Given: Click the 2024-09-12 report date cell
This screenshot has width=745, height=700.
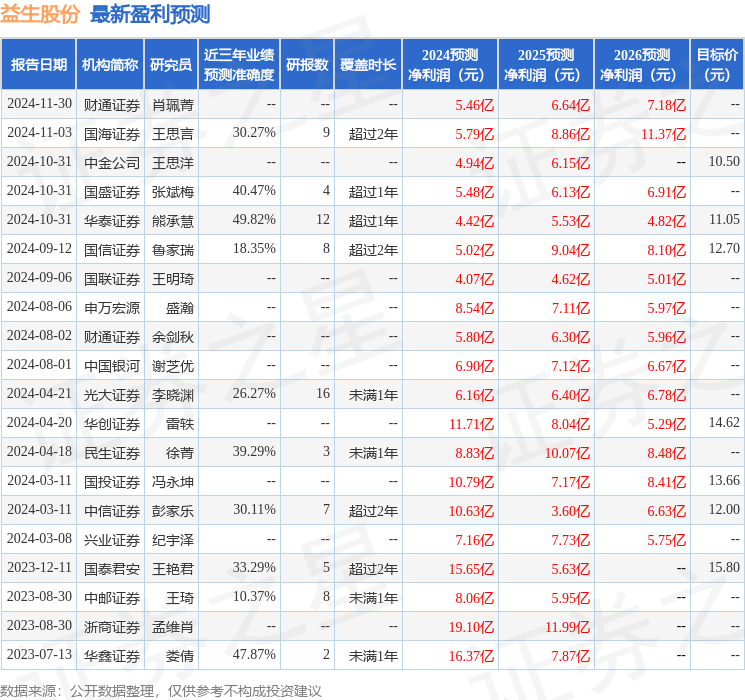Looking at the screenshot, I should (x=39, y=249).
